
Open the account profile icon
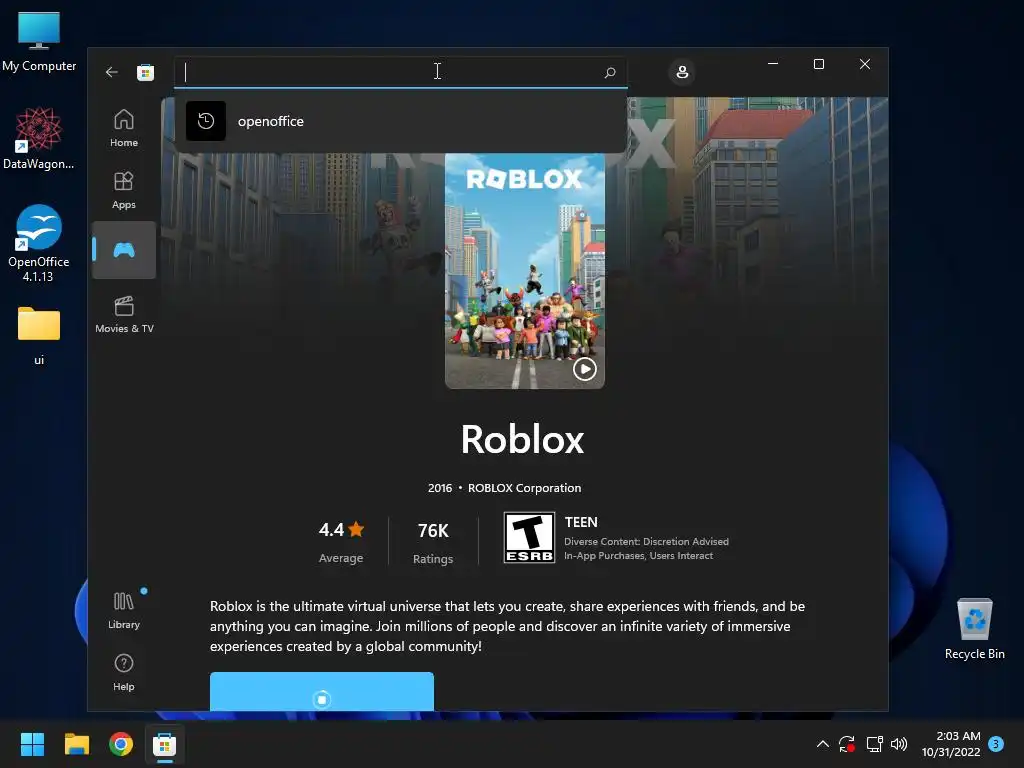[682, 72]
